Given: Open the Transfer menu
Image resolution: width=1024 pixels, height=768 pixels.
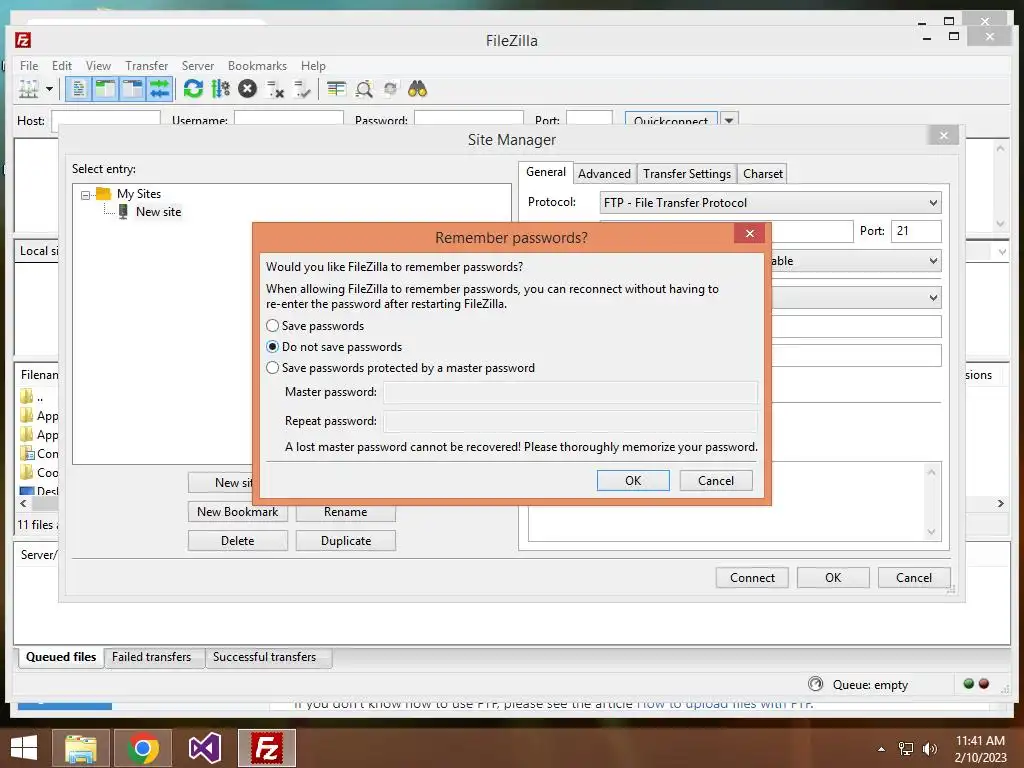Looking at the screenshot, I should tap(146, 66).
